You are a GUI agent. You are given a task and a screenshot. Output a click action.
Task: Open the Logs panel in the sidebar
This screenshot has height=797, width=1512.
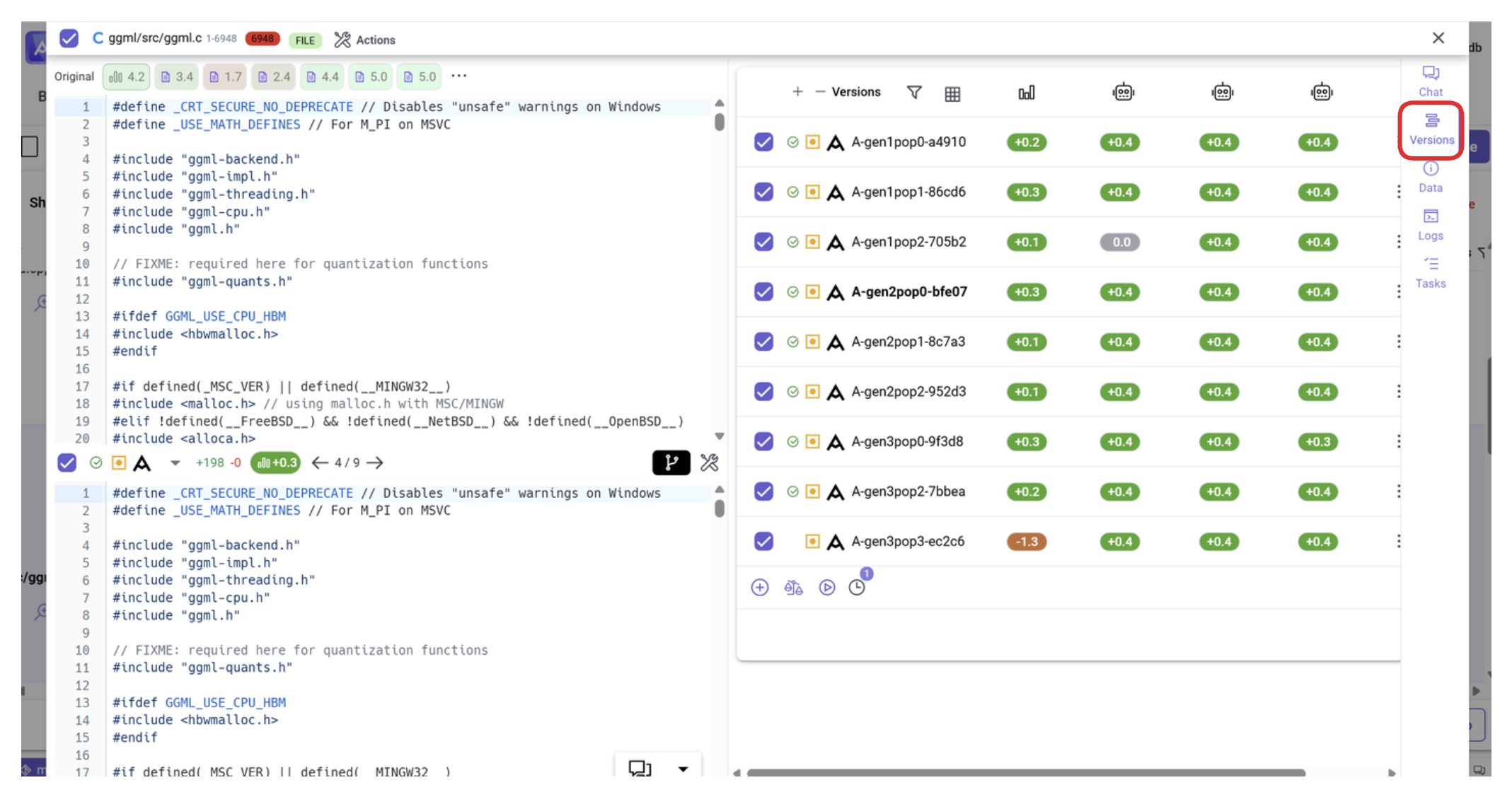(1430, 224)
